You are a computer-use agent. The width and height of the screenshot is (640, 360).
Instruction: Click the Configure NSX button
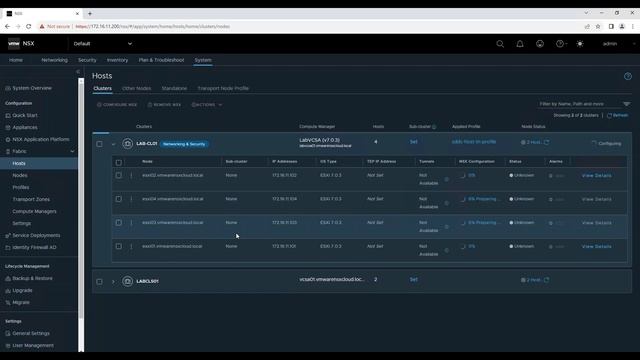tap(117, 105)
